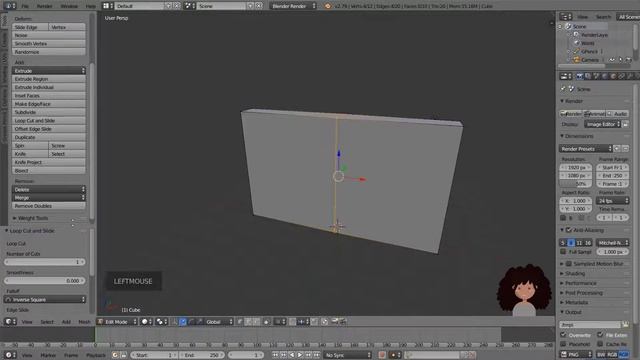Open the Inverse Square falloff dropdown
640x360 pixels.
tap(45, 300)
